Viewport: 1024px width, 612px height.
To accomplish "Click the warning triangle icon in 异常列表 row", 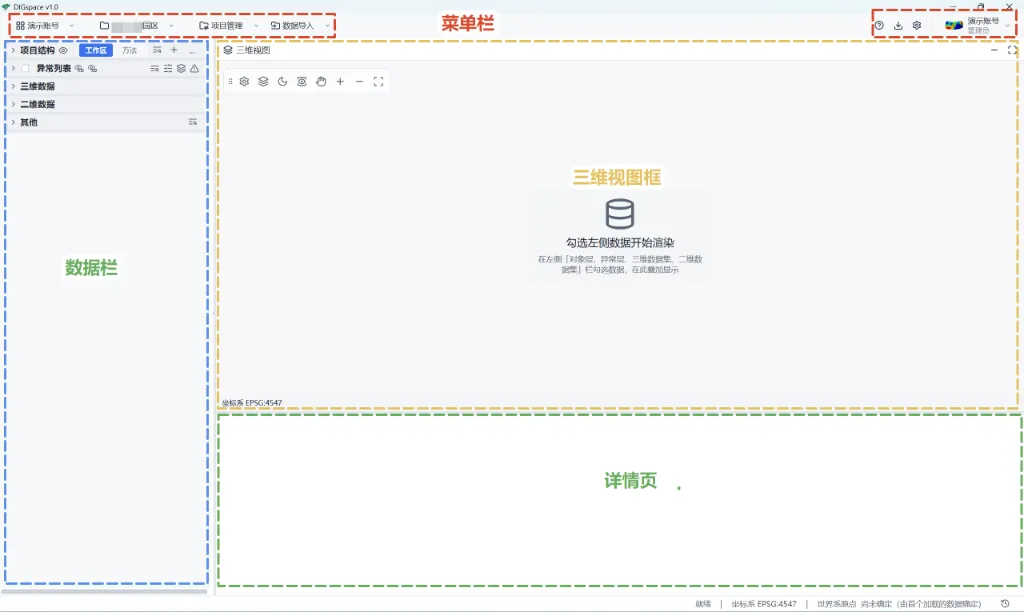I will click(195, 69).
